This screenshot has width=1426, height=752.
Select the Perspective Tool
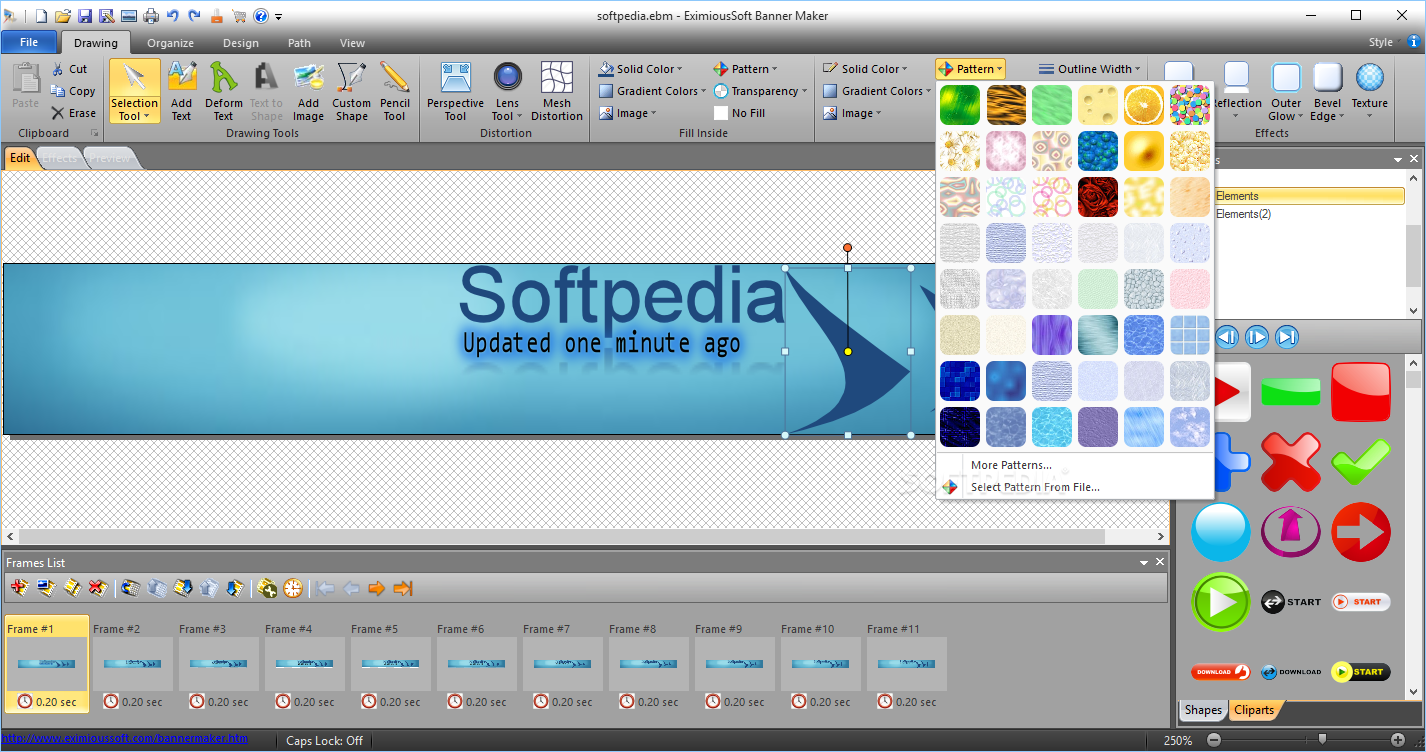(x=455, y=91)
